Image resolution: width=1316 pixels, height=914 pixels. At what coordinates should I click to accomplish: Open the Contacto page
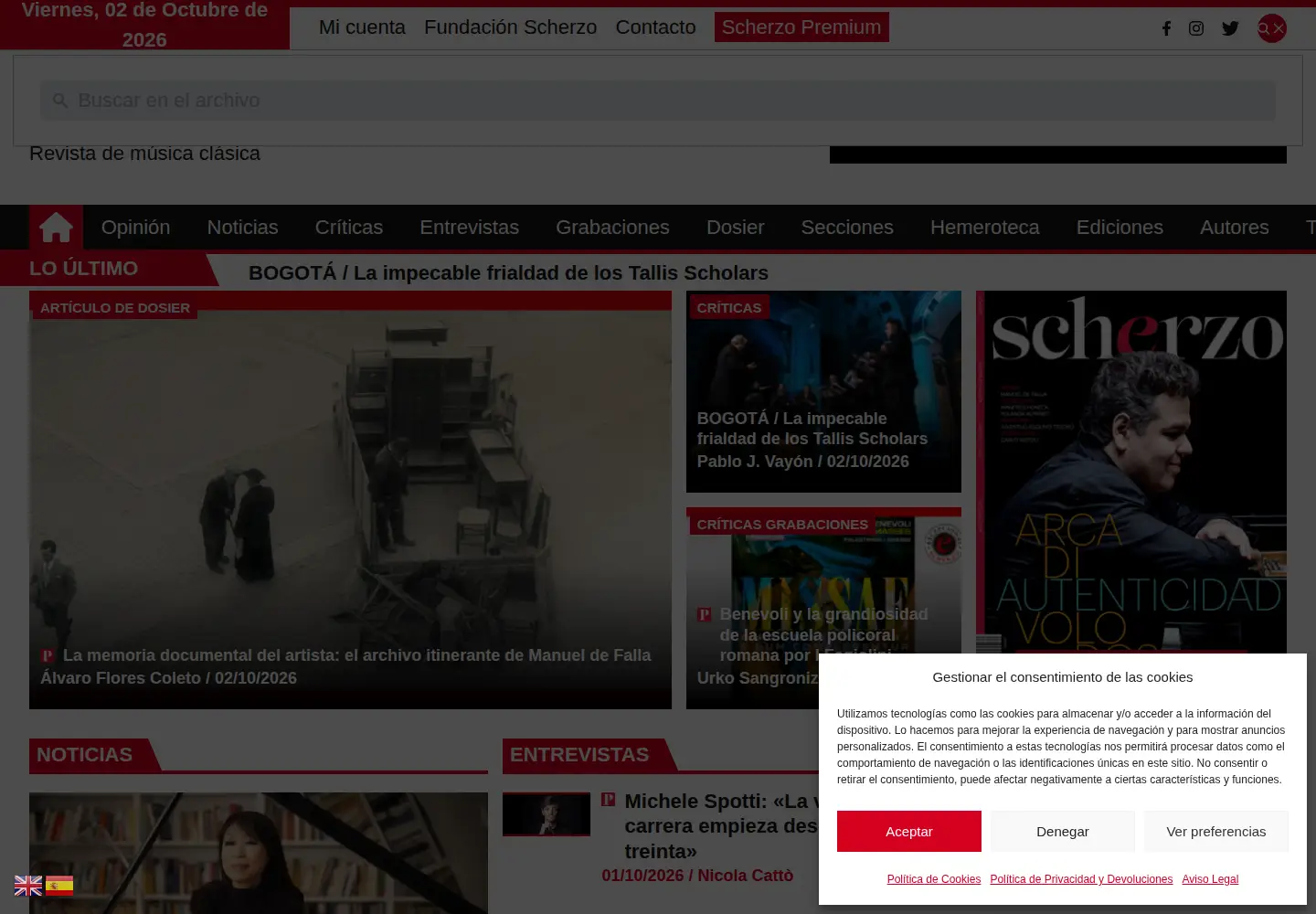[655, 27]
